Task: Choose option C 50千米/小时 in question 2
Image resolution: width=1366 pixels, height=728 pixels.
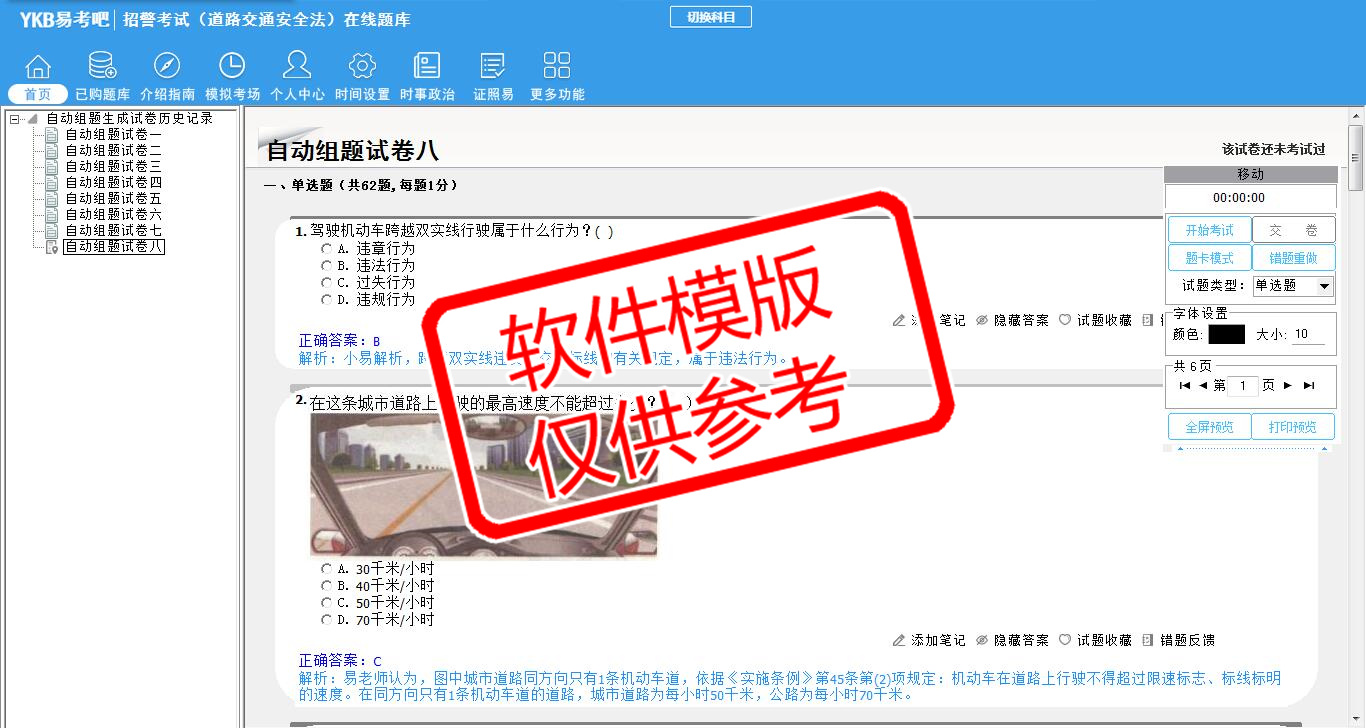Action: [326, 603]
